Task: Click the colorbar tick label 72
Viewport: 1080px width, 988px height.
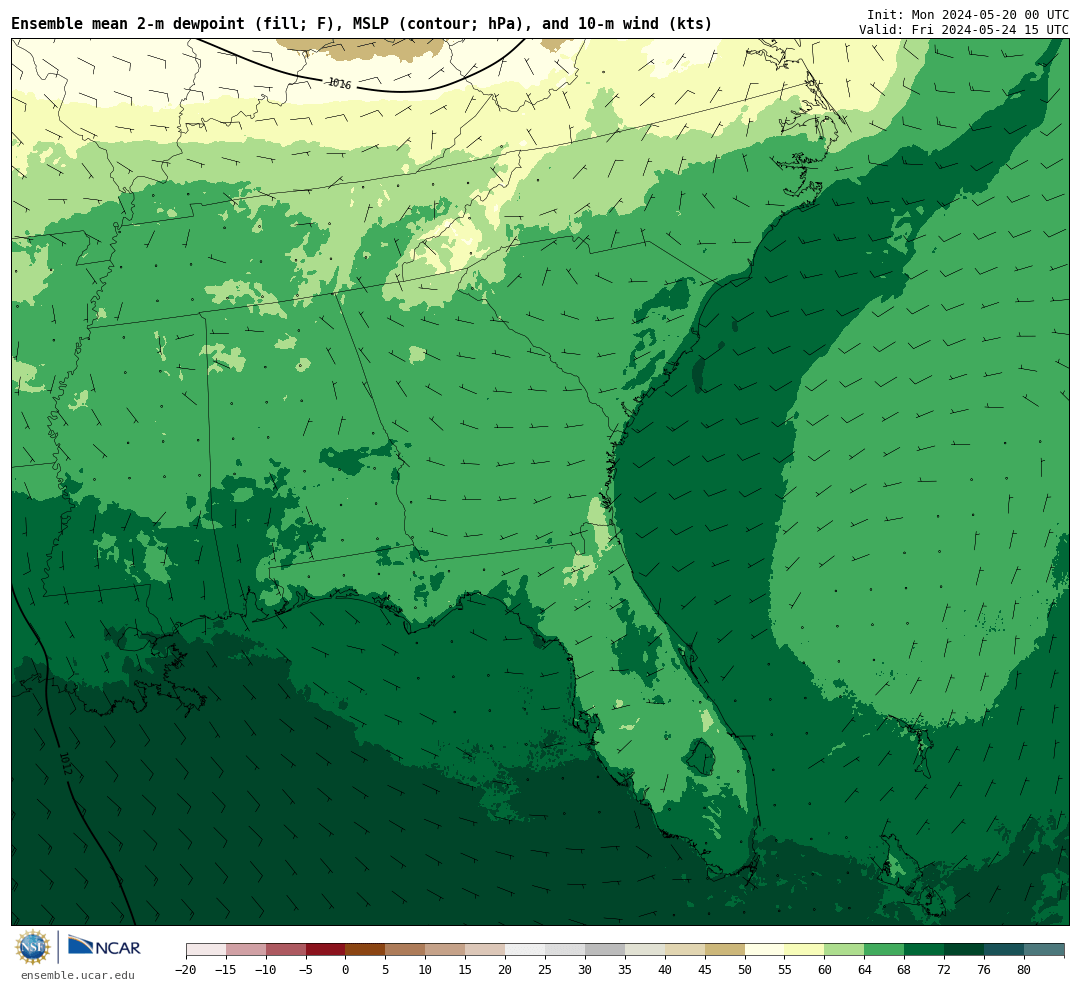Action: 944,969
